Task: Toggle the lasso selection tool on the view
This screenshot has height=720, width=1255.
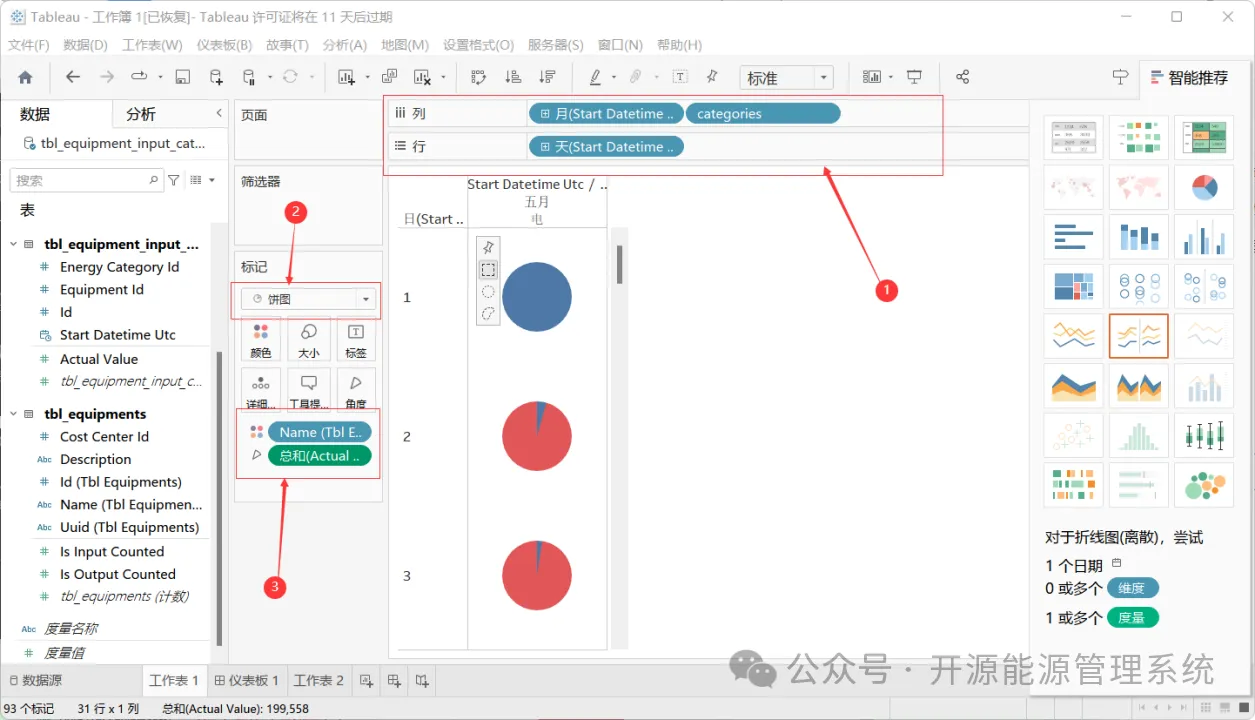Action: click(489, 313)
